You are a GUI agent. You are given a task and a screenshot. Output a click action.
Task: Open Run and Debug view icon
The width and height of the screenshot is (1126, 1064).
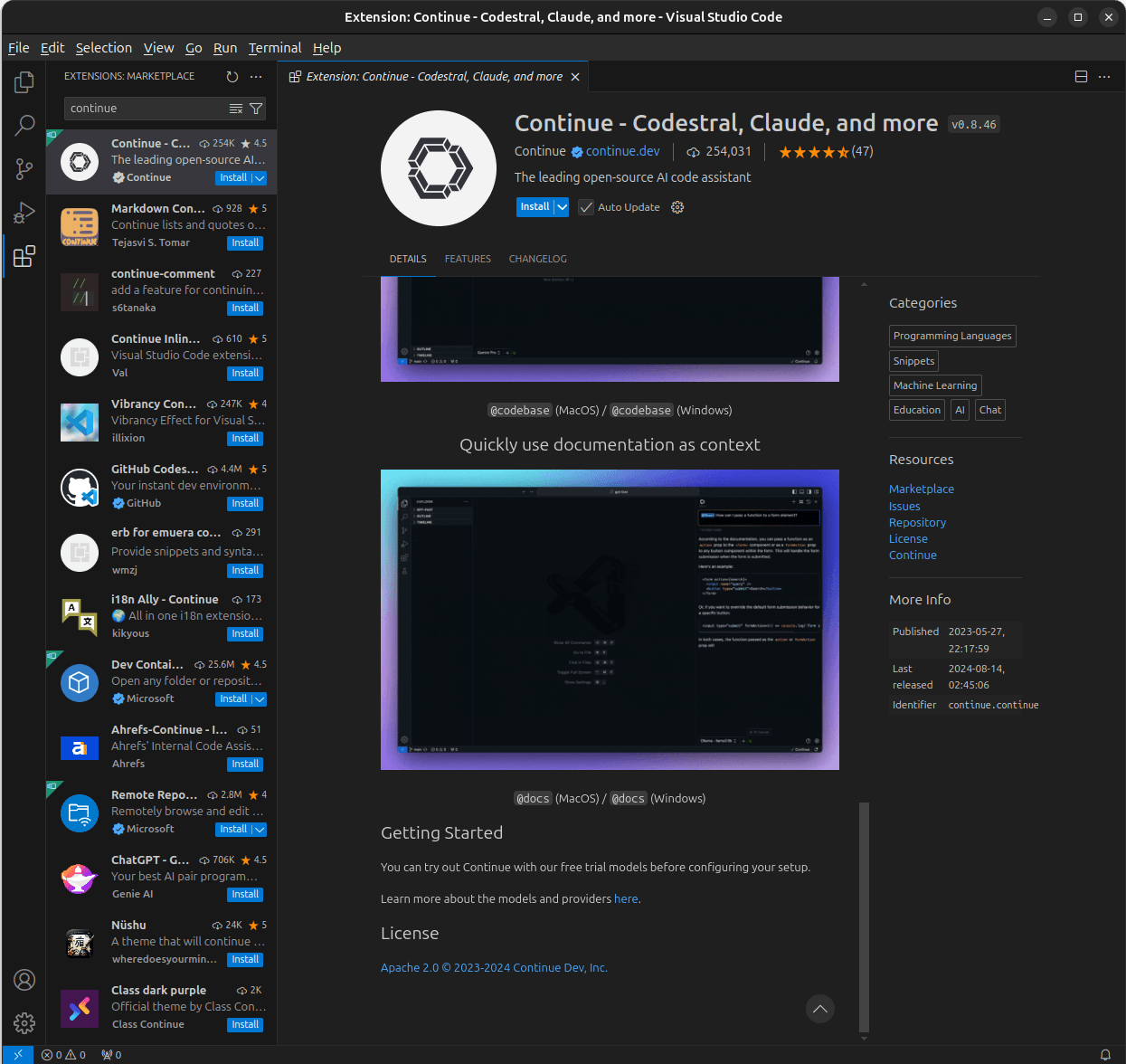(x=24, y=213)
